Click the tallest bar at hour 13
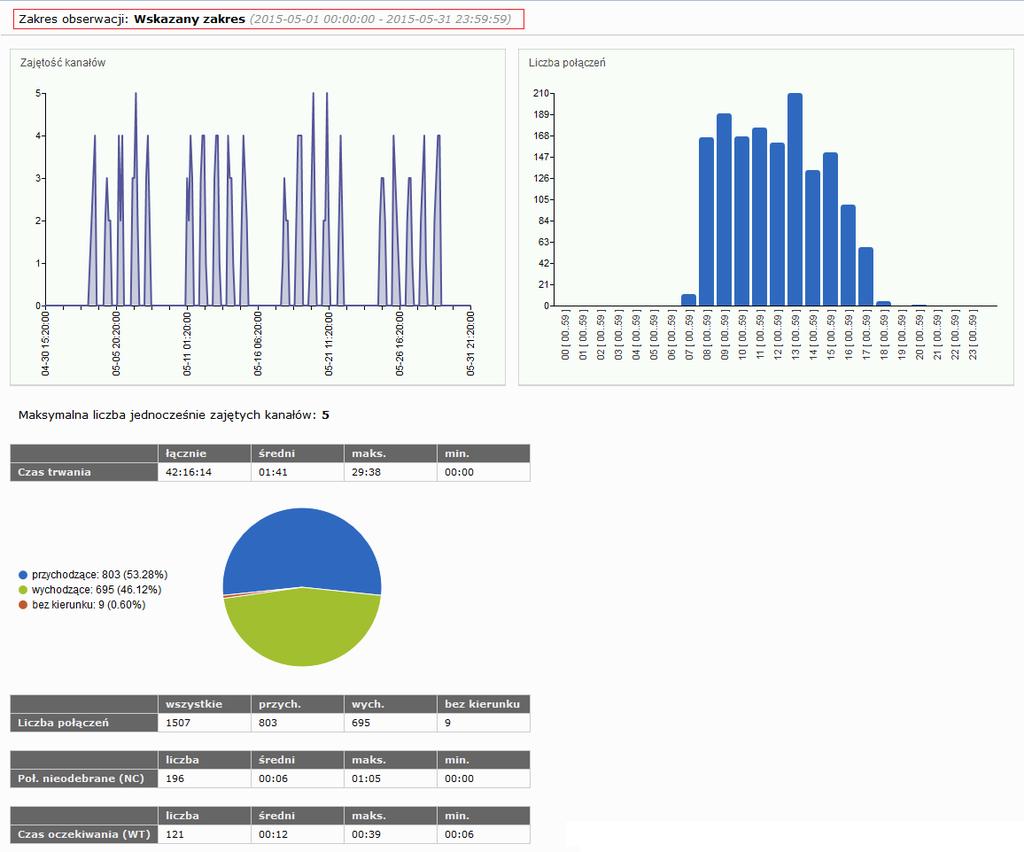 pos(795,199)
